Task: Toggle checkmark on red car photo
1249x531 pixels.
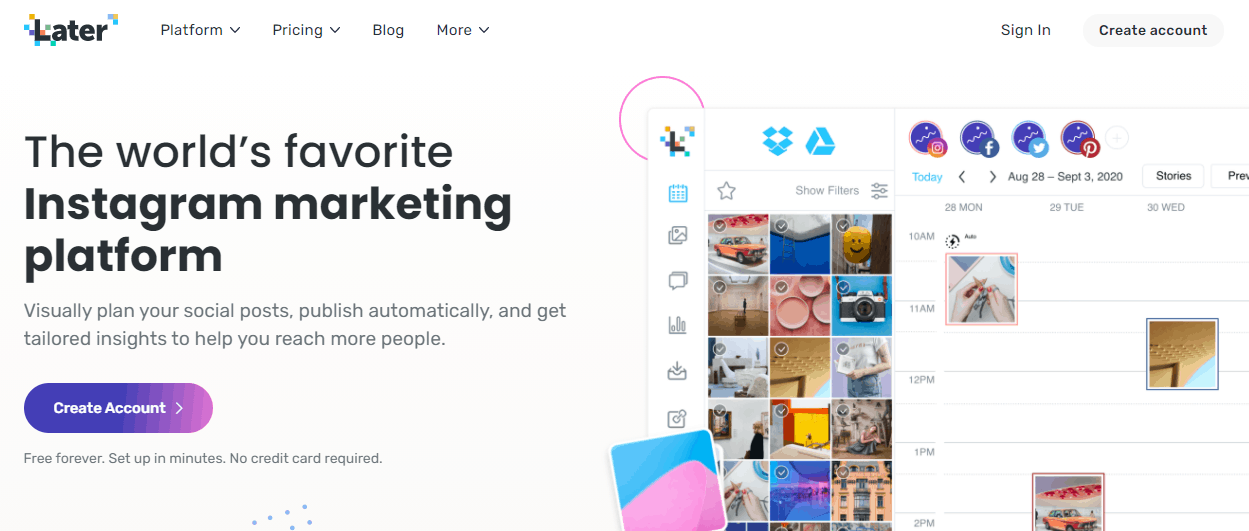Action: pos(718,226)
